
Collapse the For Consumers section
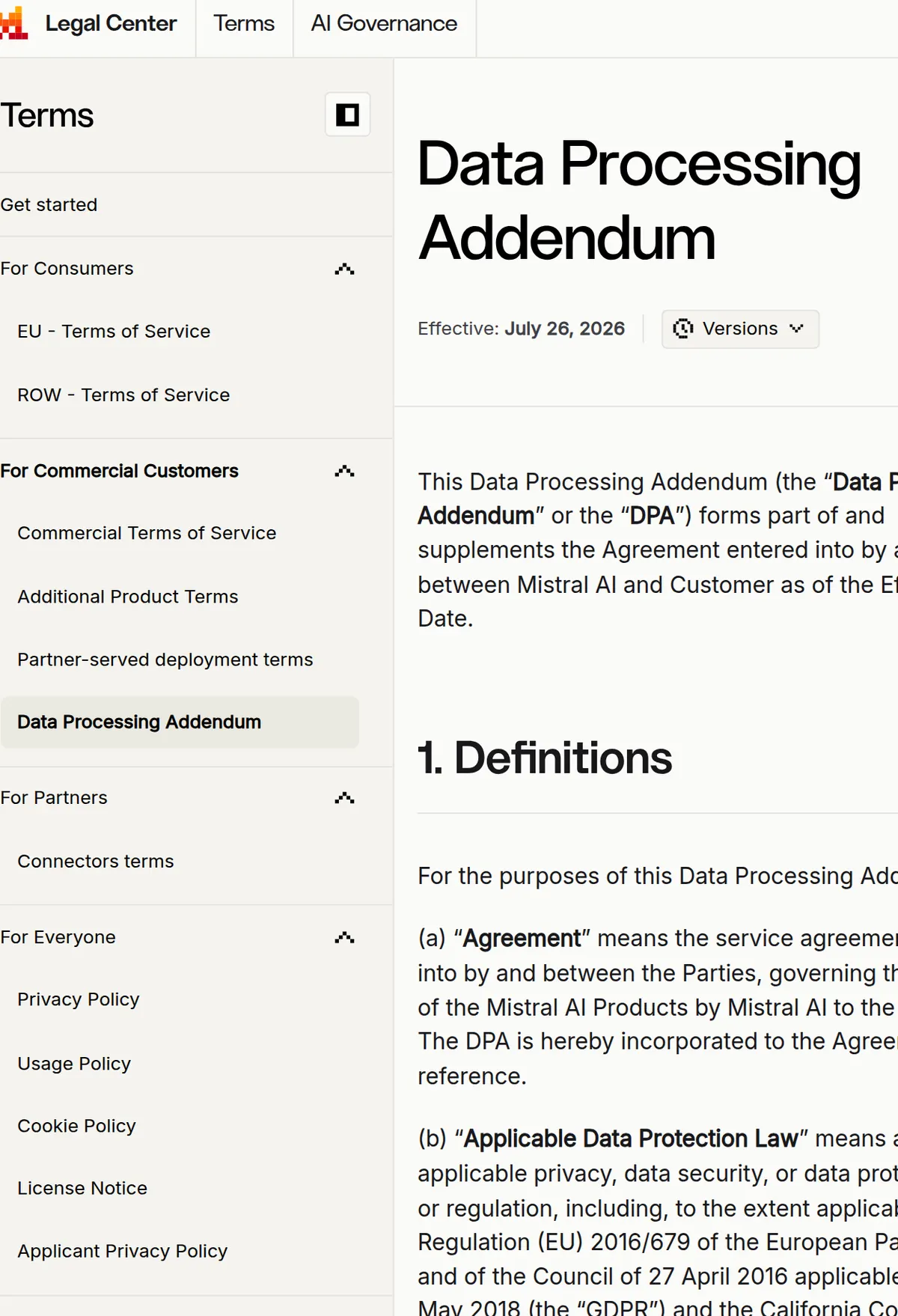point(344,269)
